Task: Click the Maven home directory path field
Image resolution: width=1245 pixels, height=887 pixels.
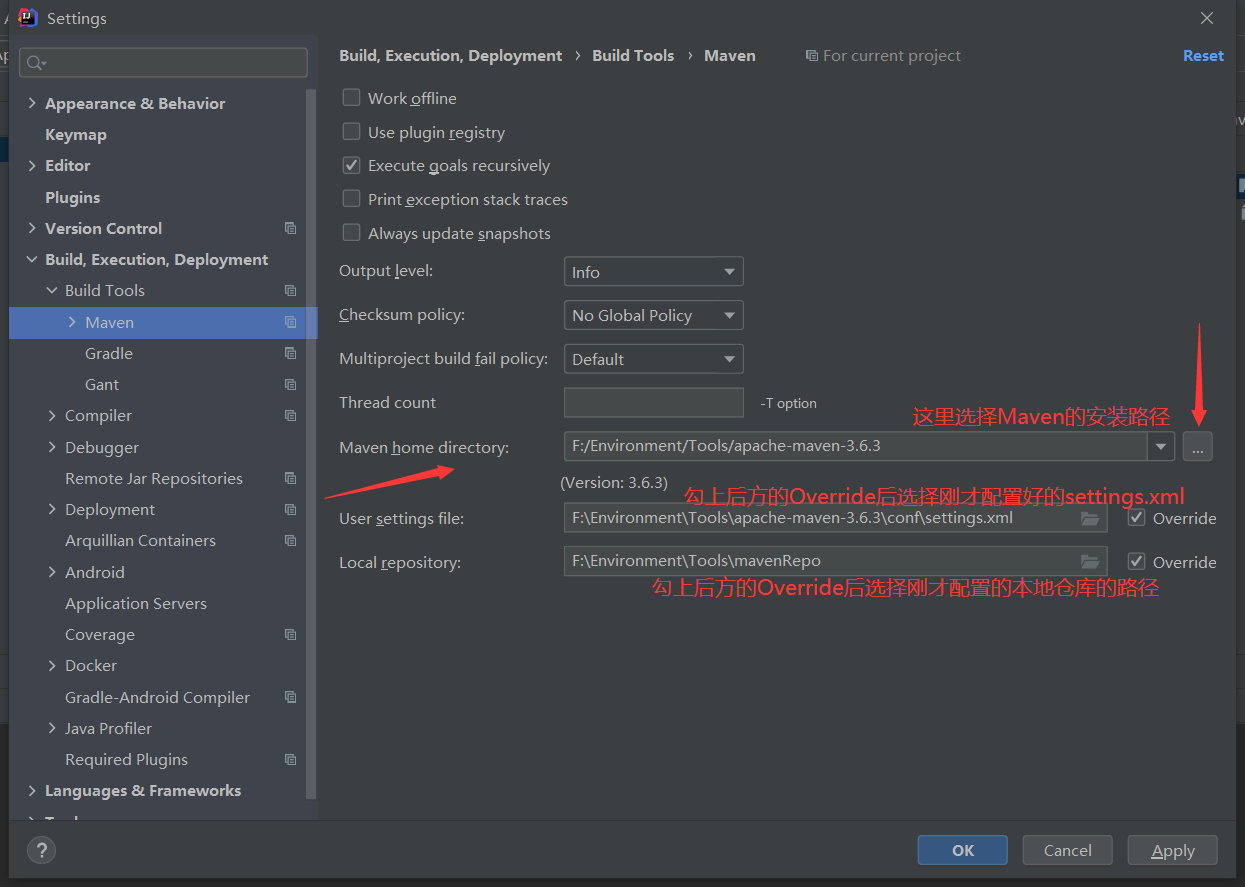Action: pyautogui.click(x=856, y=446)
